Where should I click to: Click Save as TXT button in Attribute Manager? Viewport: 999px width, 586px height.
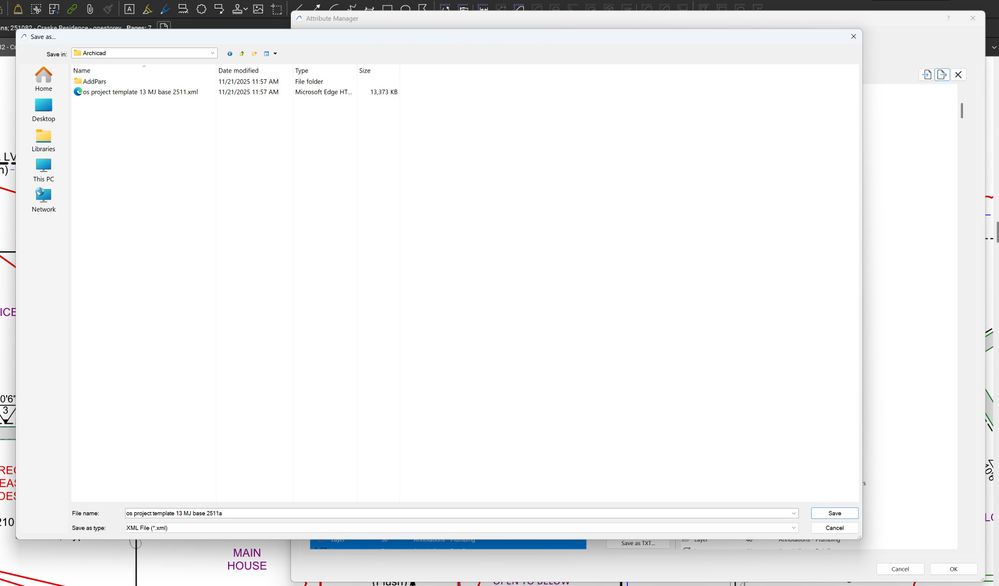[x=638, y=543]
